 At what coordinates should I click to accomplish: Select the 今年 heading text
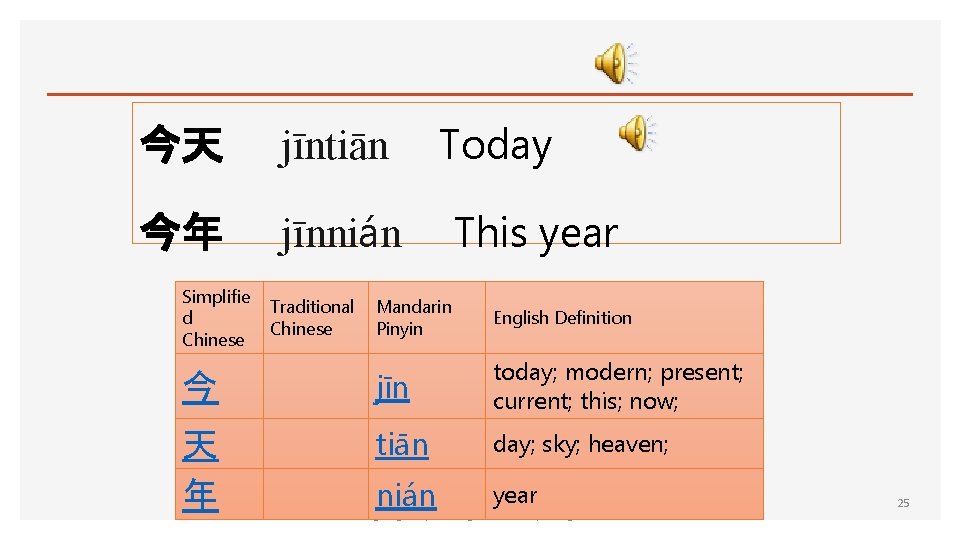click(x=181, y=233)
